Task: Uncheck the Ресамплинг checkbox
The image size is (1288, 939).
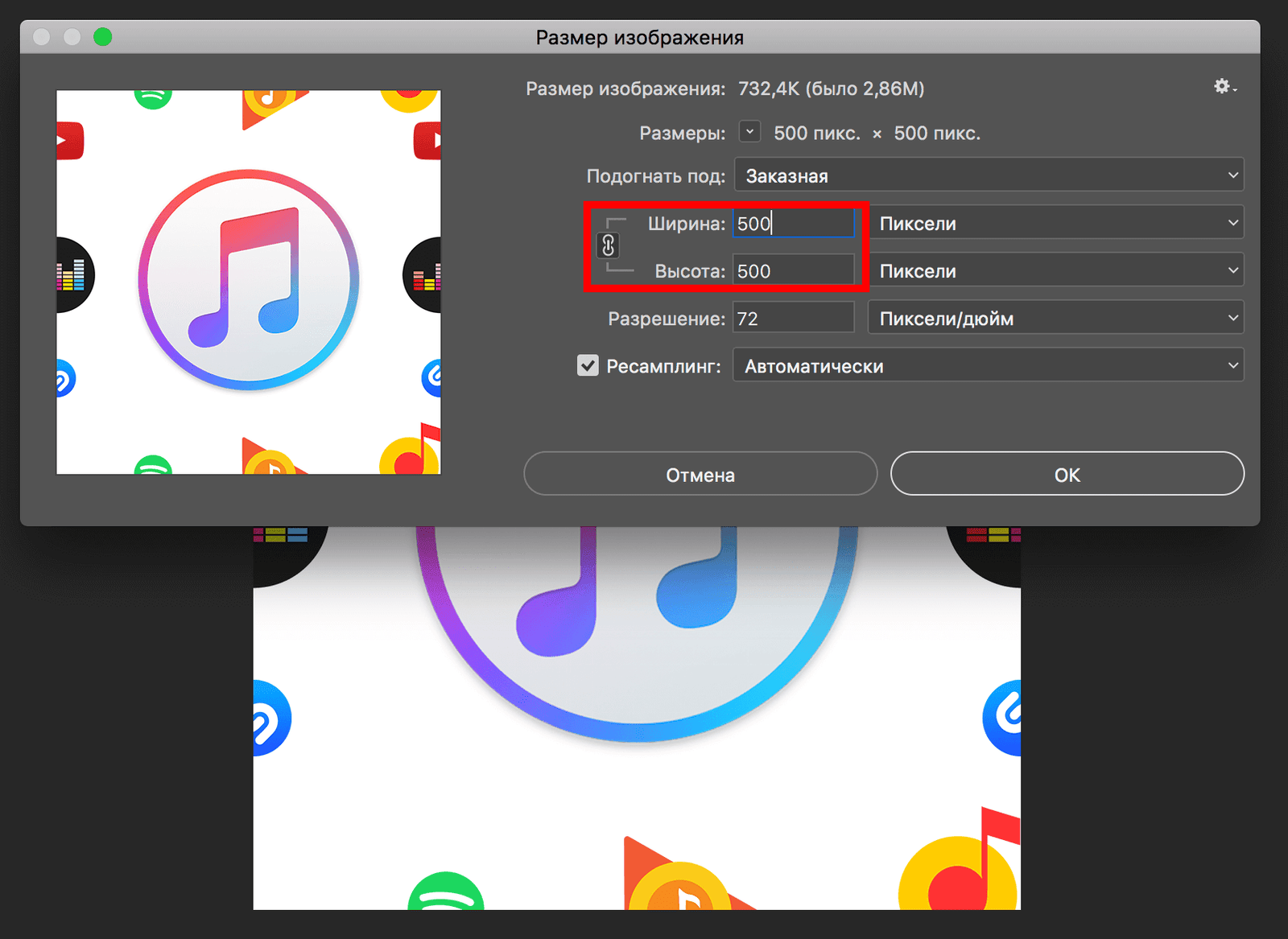Action: click(588, 366)
